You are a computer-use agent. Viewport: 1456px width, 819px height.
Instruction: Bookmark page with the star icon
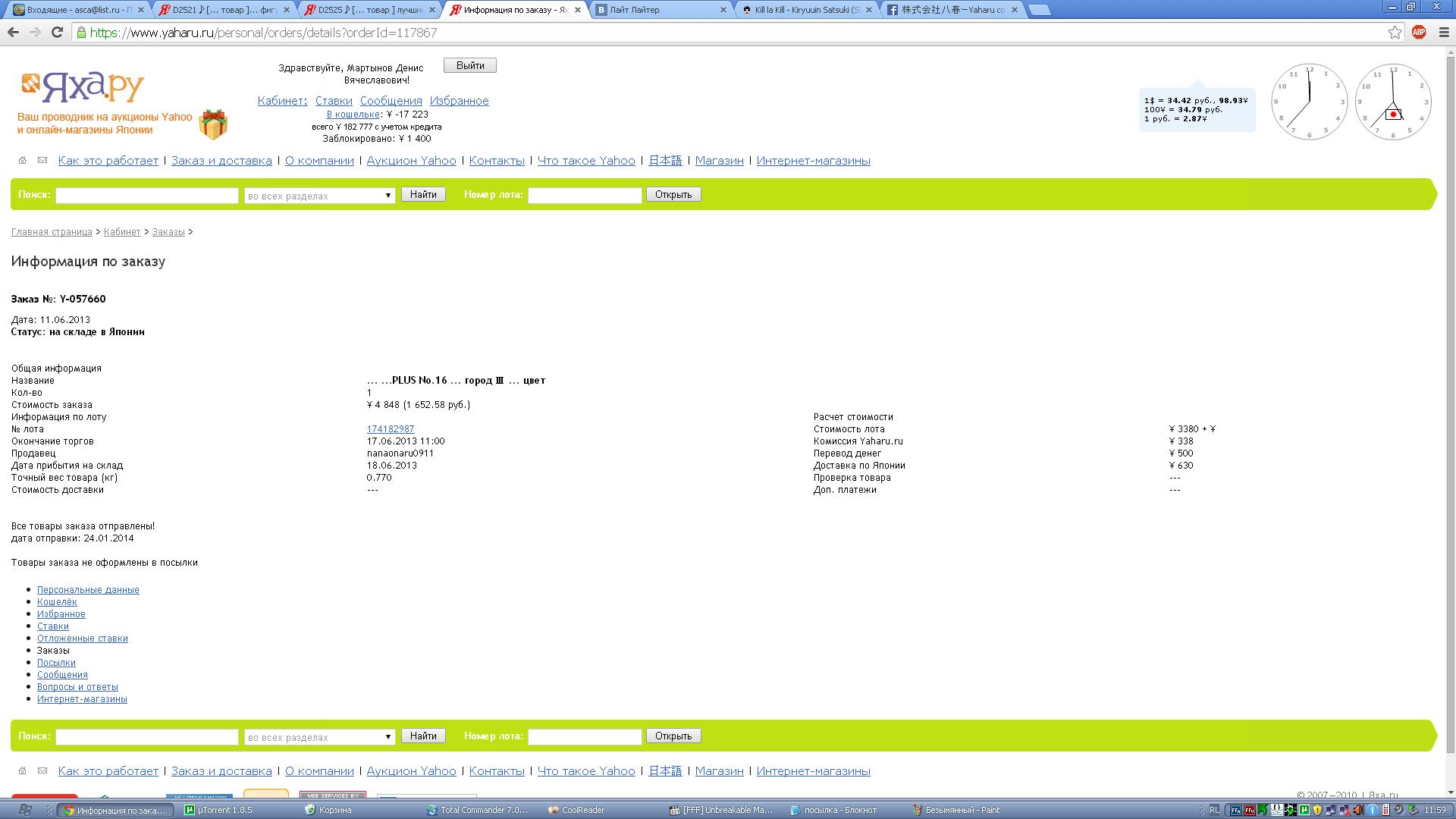point(1395,32)
